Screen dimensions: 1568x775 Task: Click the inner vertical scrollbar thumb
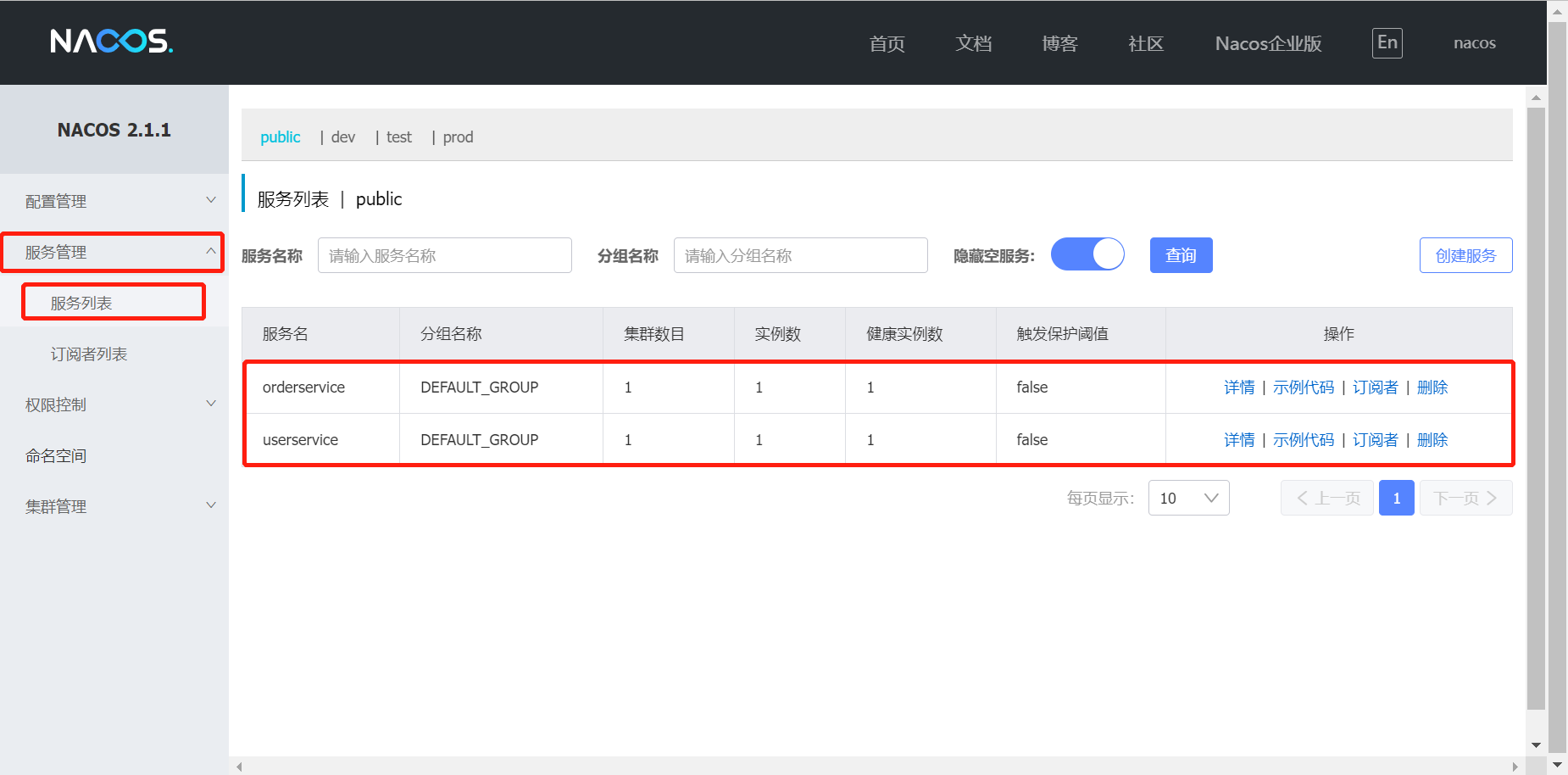(x=1536, y=407)
